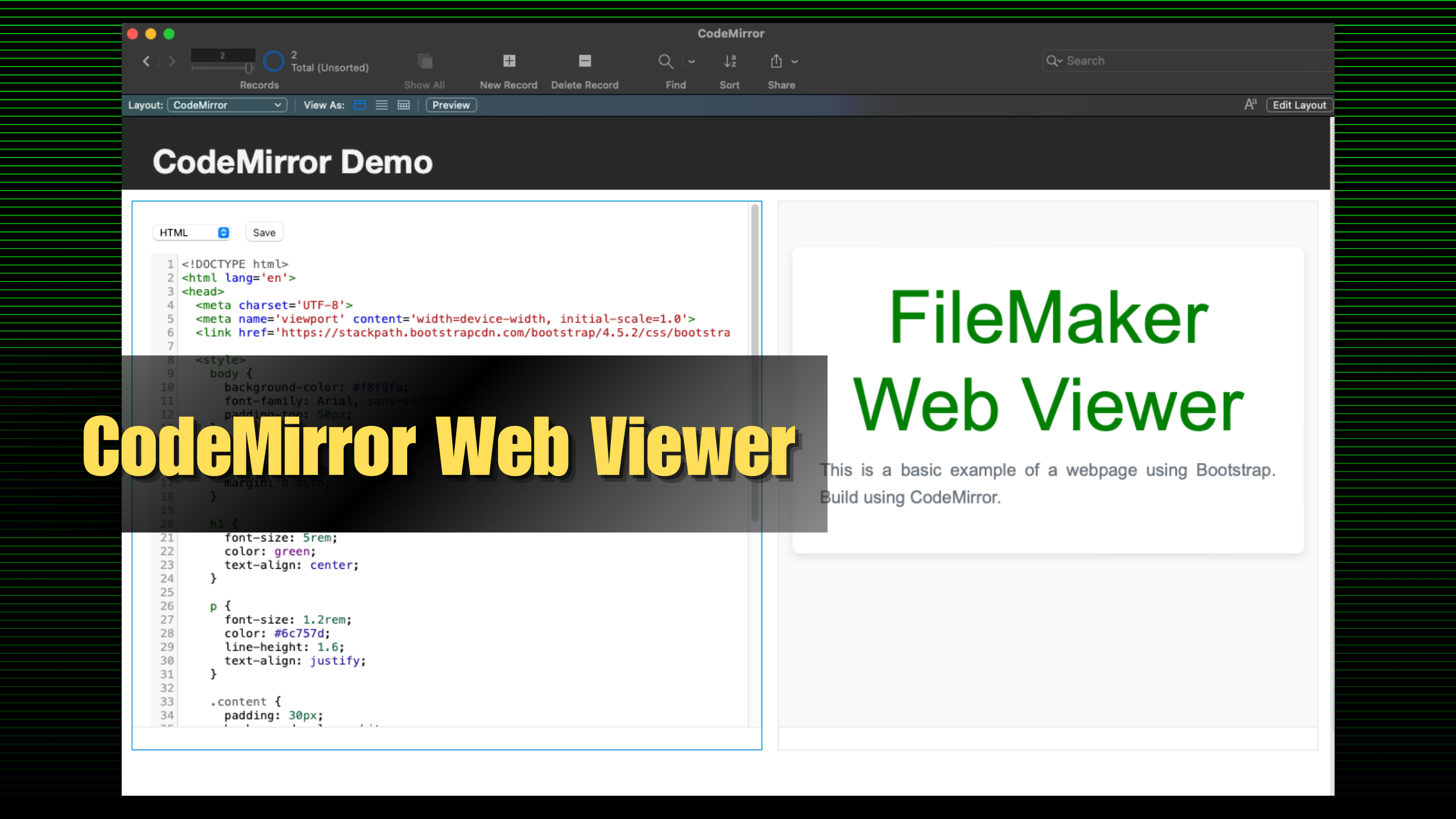Click the navigation back arrow for records

(x=146, y=61)
